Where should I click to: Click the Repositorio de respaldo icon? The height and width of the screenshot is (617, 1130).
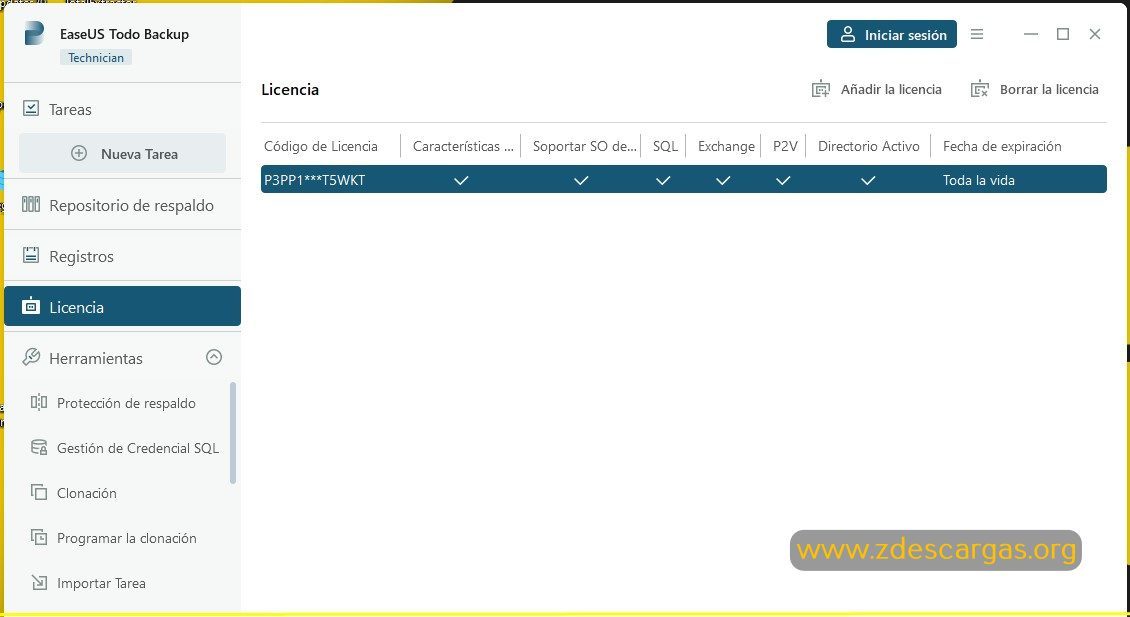31,205
